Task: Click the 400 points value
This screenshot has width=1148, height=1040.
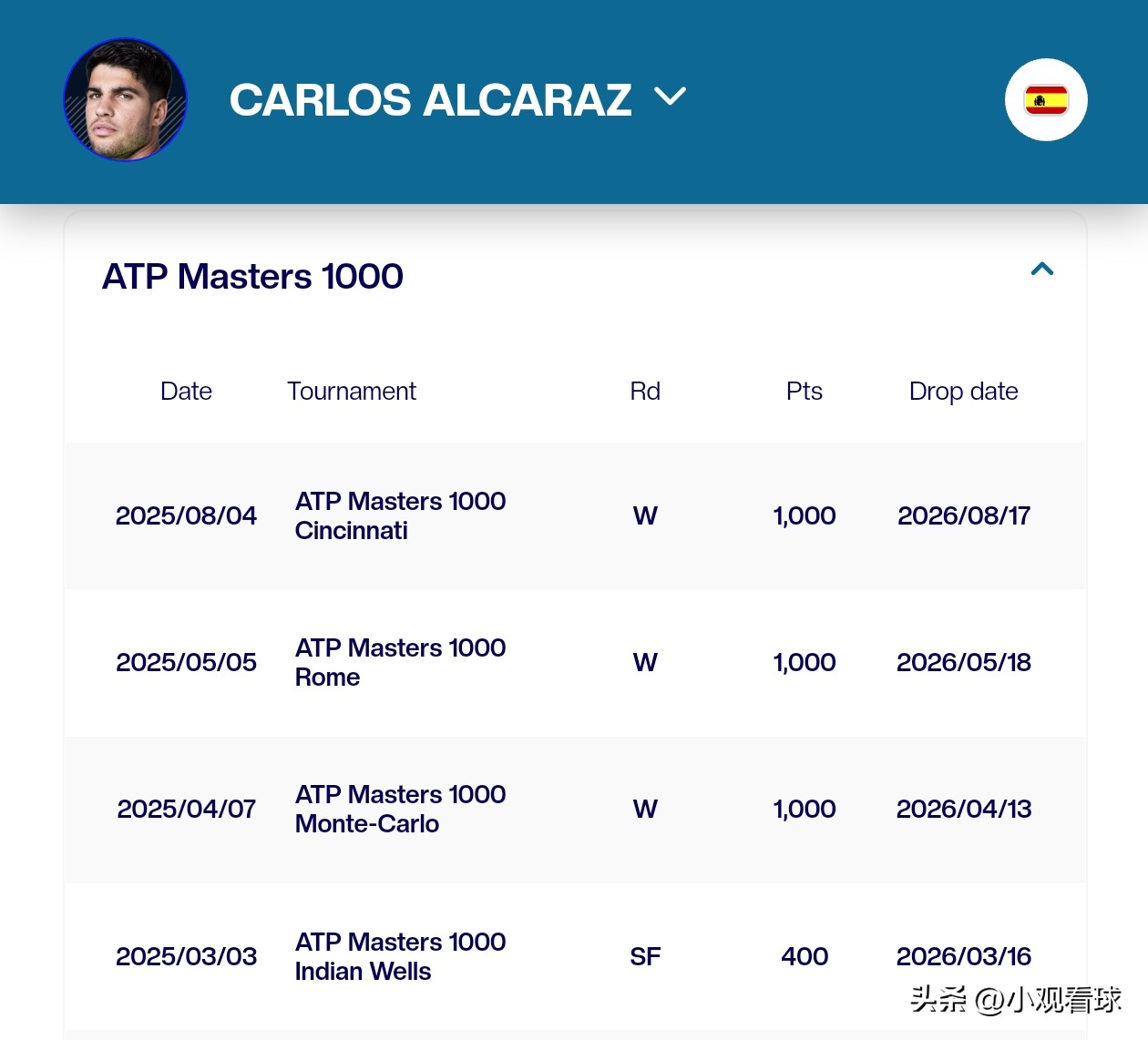Action: click(x=804, y=956)
